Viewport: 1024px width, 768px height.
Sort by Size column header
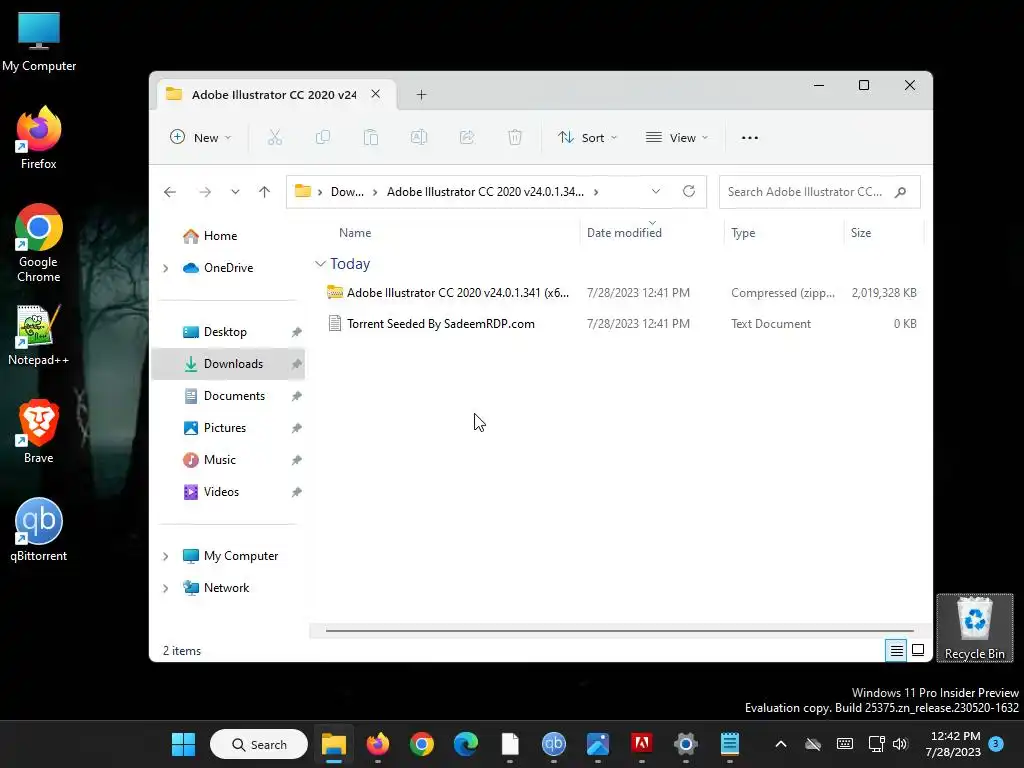pos(861,232)
